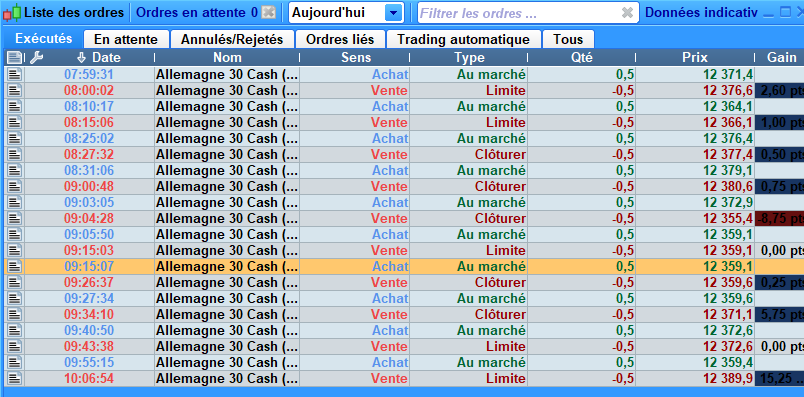Show all orders with the Tous tab
Screen dimensions: 804x397
(x=568, y=39)
